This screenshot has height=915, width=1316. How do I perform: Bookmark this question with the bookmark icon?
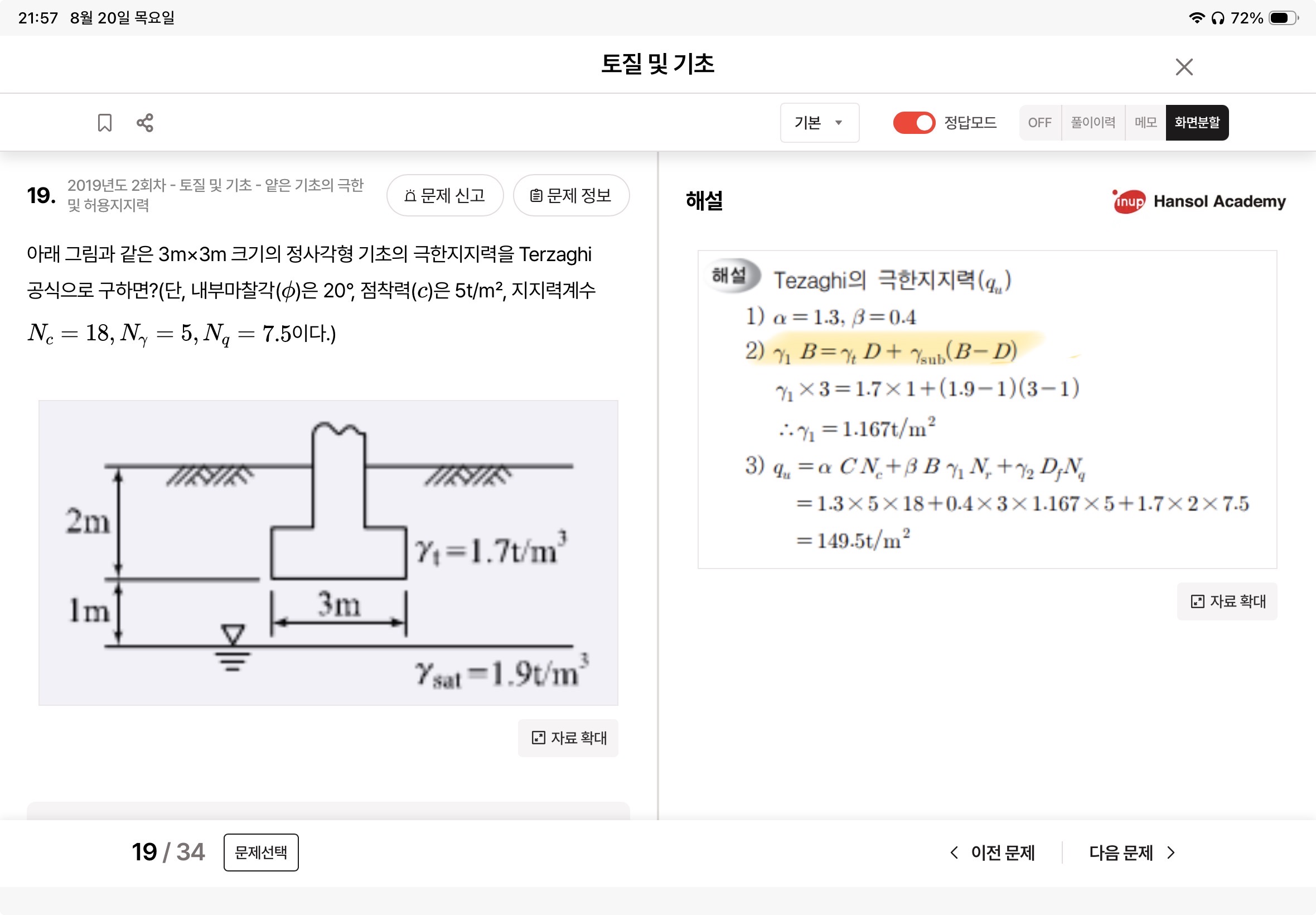104,123
